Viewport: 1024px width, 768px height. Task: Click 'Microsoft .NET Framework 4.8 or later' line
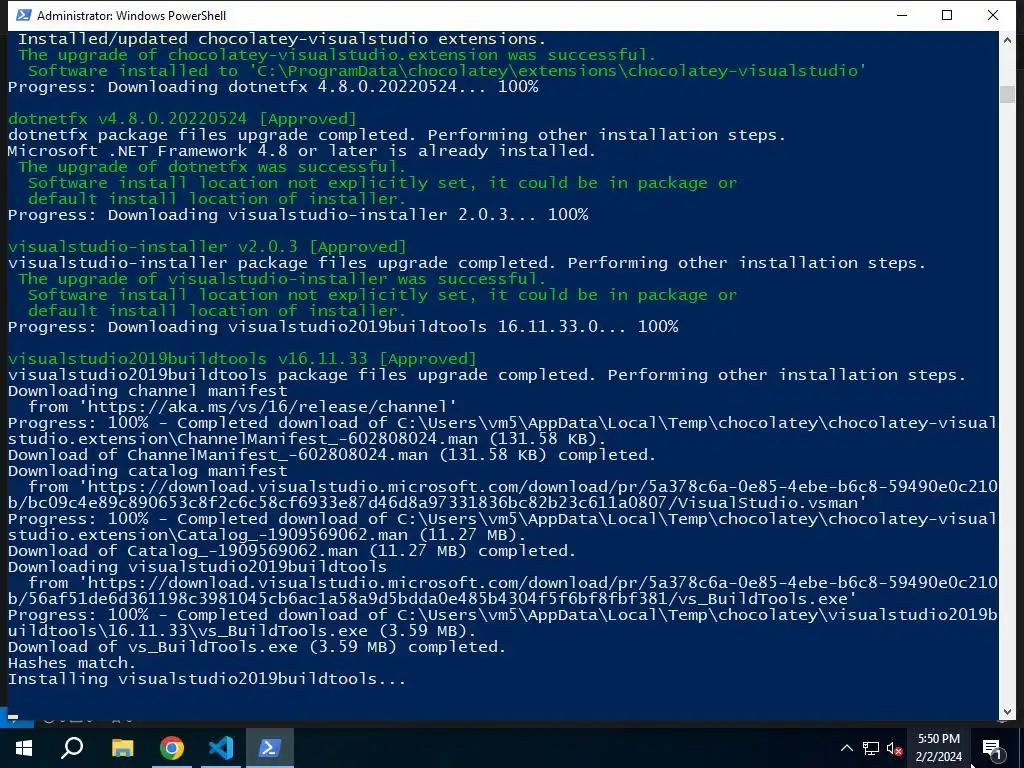coord(302,151)
